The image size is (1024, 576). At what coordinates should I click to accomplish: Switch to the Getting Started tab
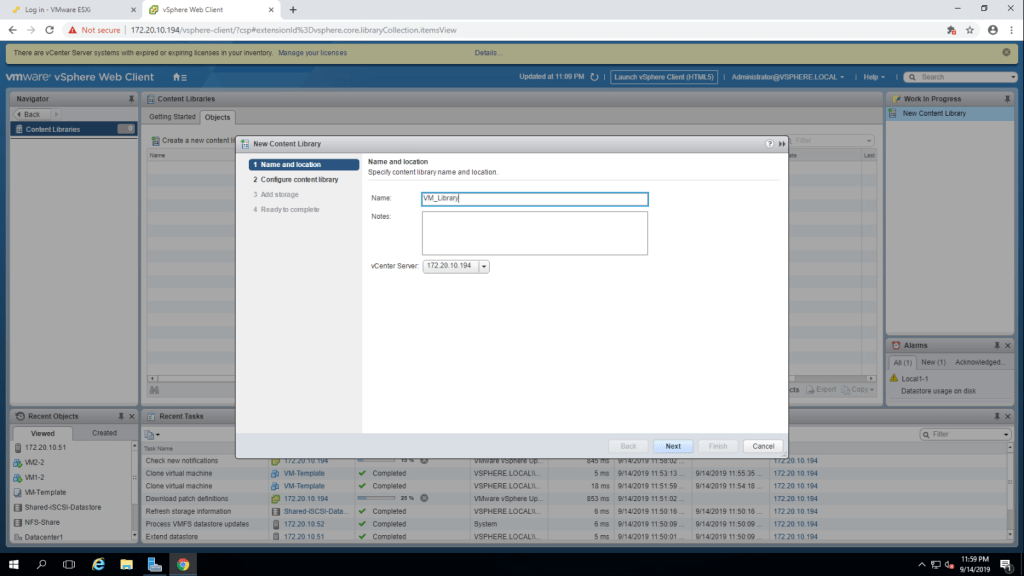pyautogui.click(x=172, y=117)
